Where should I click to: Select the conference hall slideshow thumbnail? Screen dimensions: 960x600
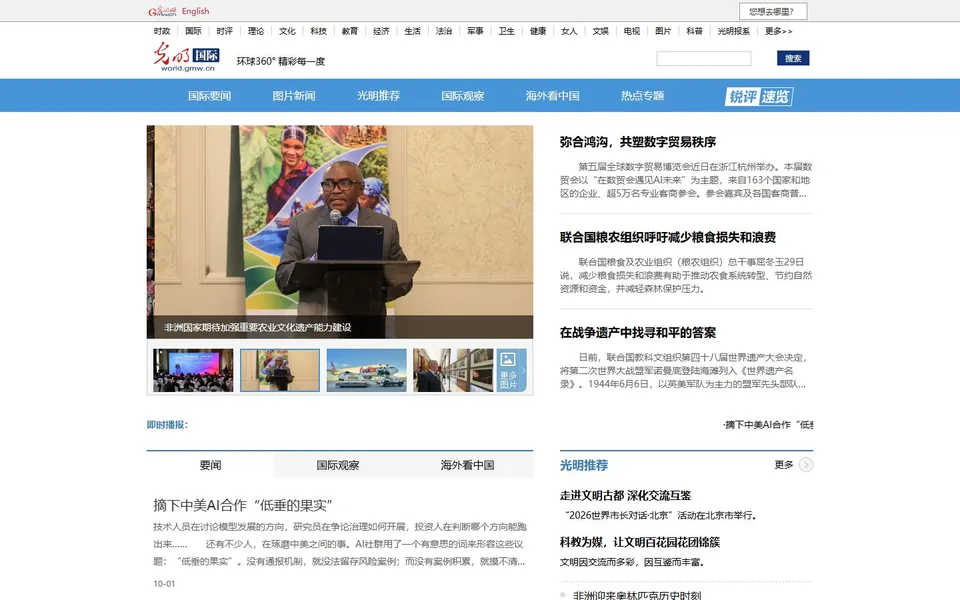pyautogui.click(x=193, y=370)
